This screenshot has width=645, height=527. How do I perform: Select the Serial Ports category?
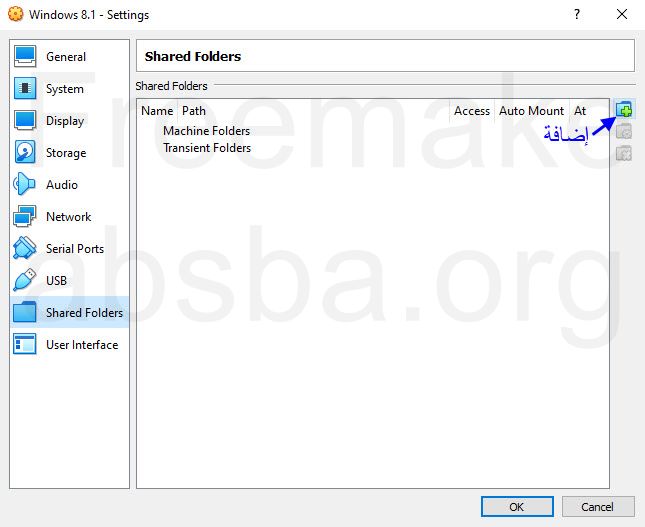click(70, 248)
